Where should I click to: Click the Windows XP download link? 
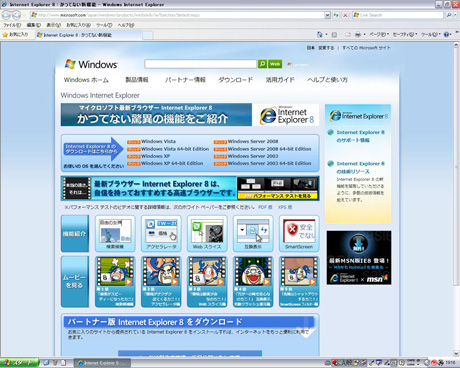[155, 156]
